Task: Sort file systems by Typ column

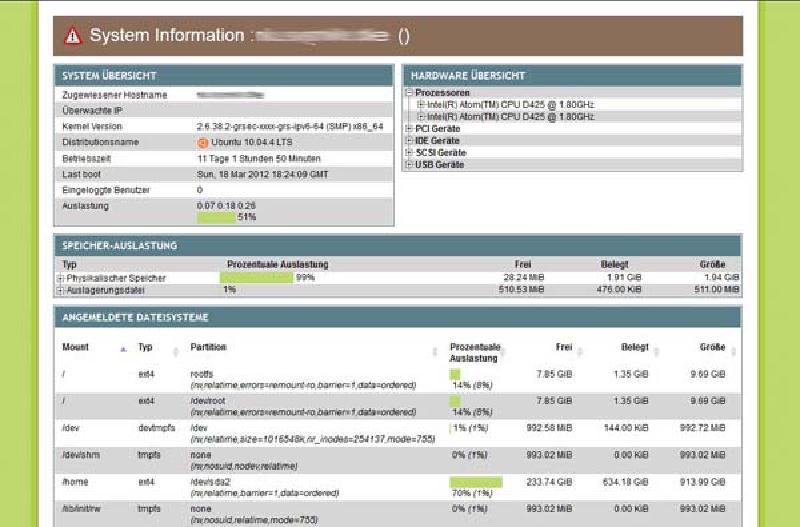Action: click(145, 348)
